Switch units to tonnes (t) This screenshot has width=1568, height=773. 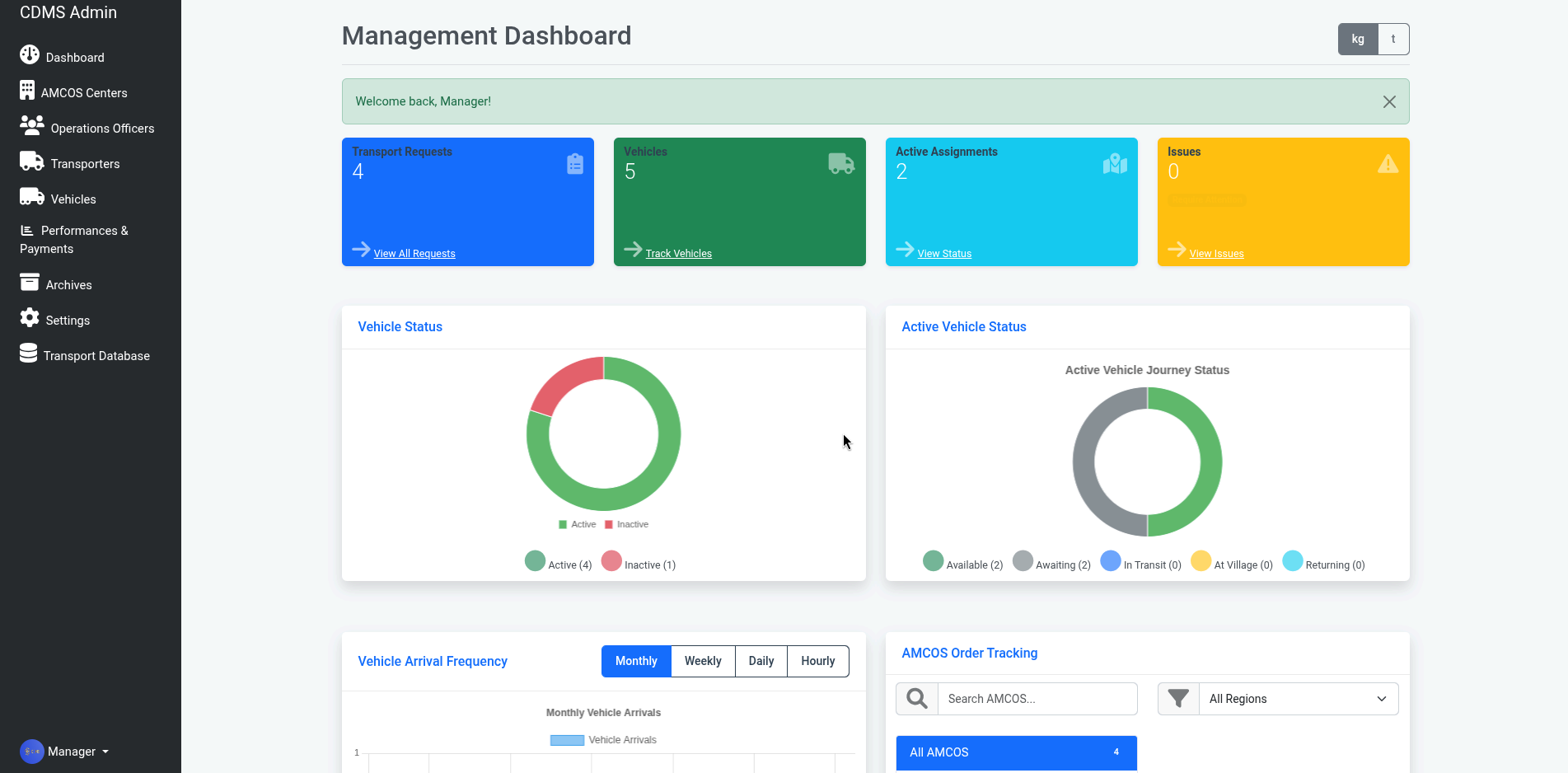pyautogui.click(x=1393, y=39)
